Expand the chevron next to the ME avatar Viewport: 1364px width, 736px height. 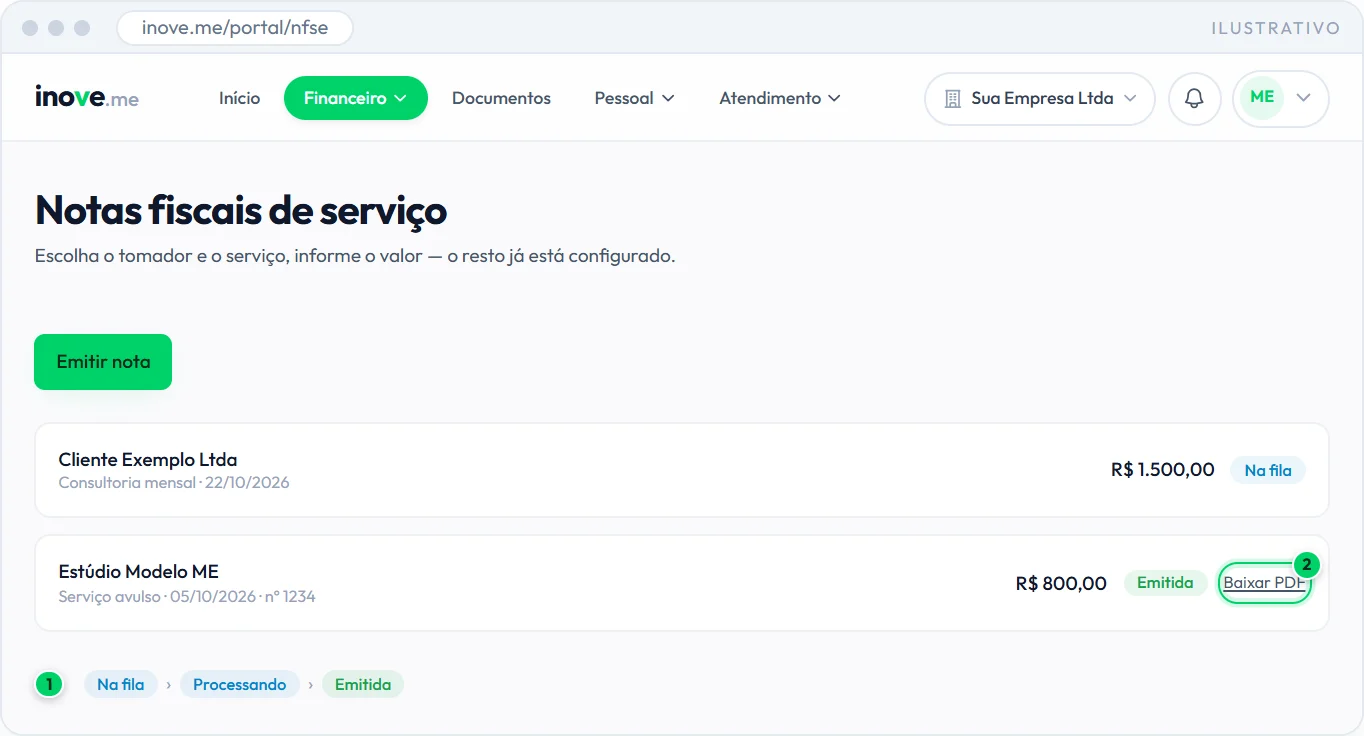[x=1303, y=98]
